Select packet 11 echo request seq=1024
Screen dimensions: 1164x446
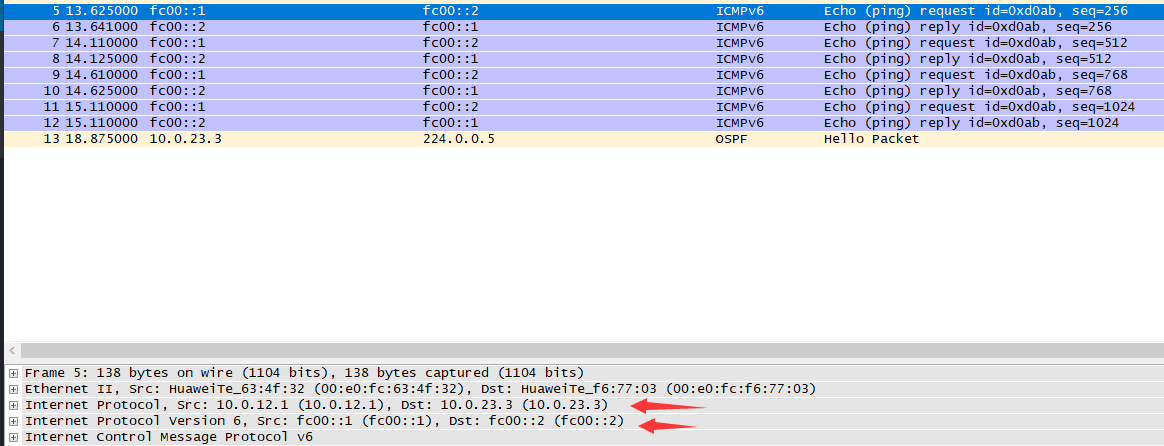[500, 107]
